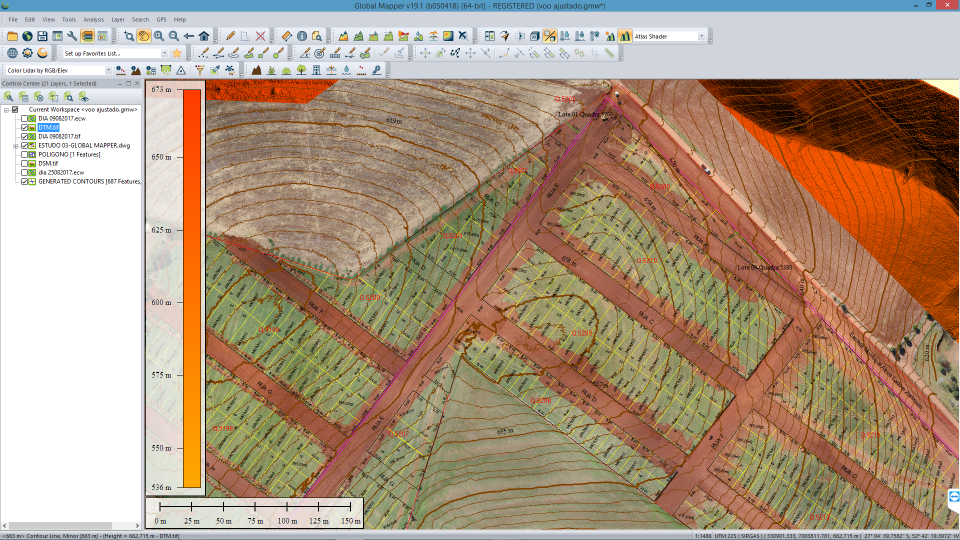Toggle ESTUDO 03-GLOBAL MAPPER.dwg checkbox
The image size is (960, 540).
coord(24,146)
